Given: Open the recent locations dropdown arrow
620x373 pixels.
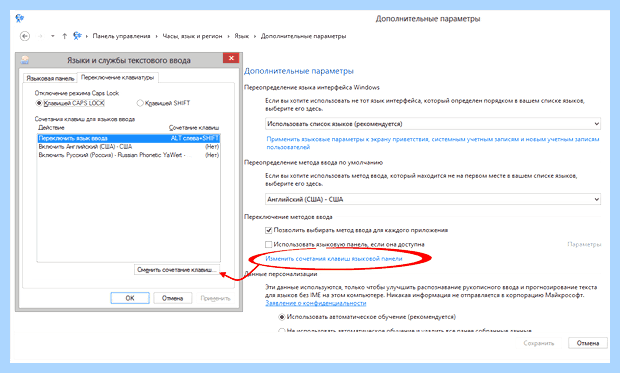Looking at the screenshot, I should [53, 36].
